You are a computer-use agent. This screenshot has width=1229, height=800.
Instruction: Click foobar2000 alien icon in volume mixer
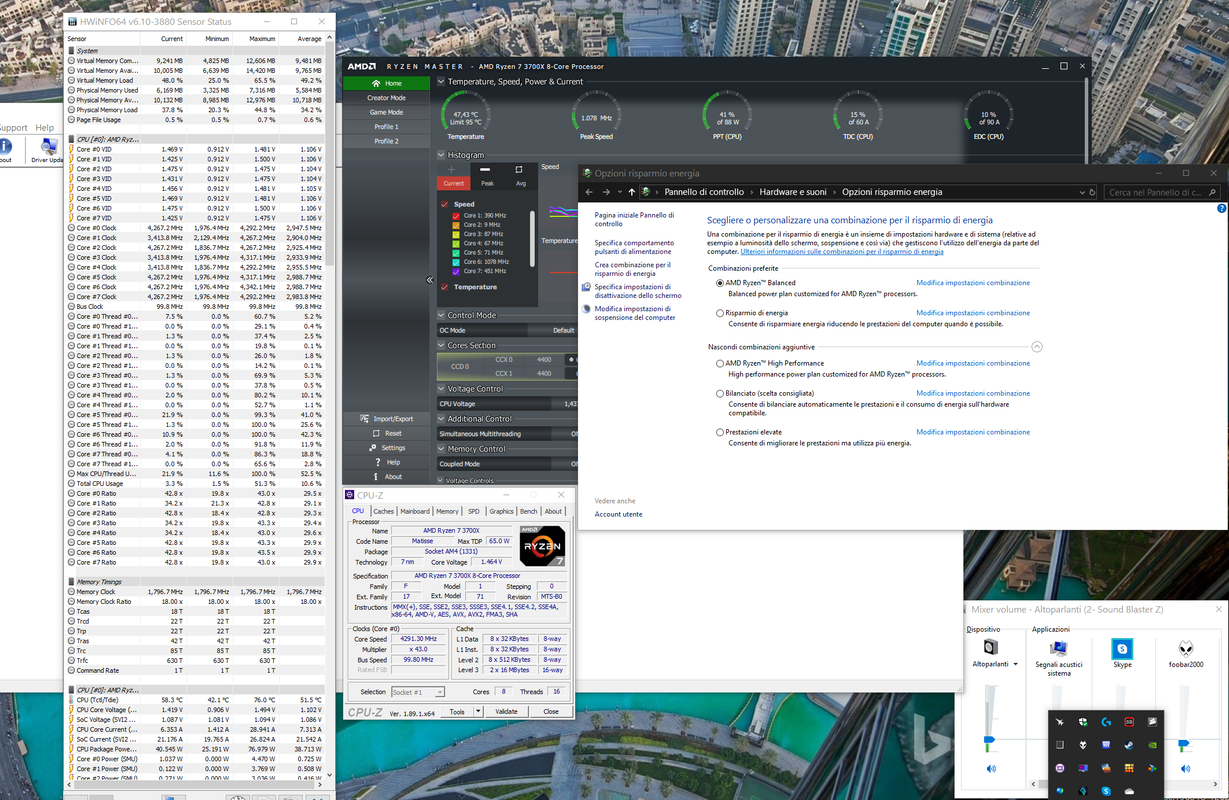pyautogui.click(x=1185, y=648)
